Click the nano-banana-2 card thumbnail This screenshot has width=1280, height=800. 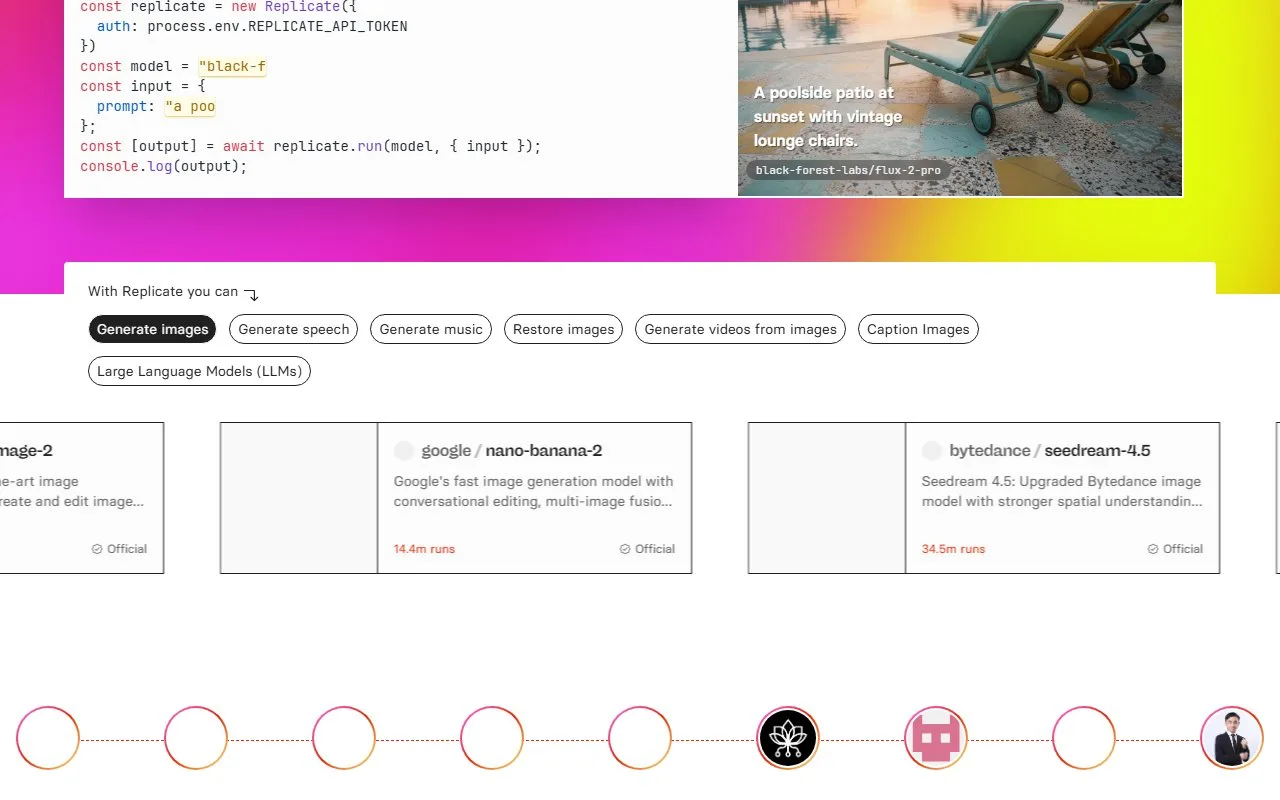(x=299, y=498)
